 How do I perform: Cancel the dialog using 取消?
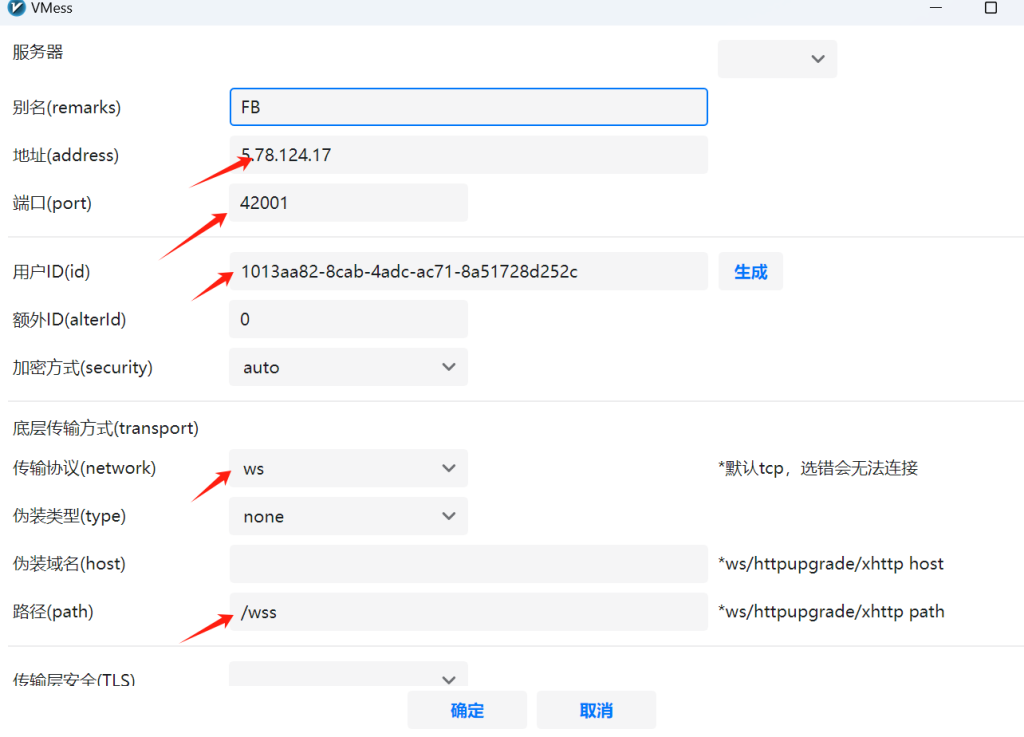click(x=596, y=710)
